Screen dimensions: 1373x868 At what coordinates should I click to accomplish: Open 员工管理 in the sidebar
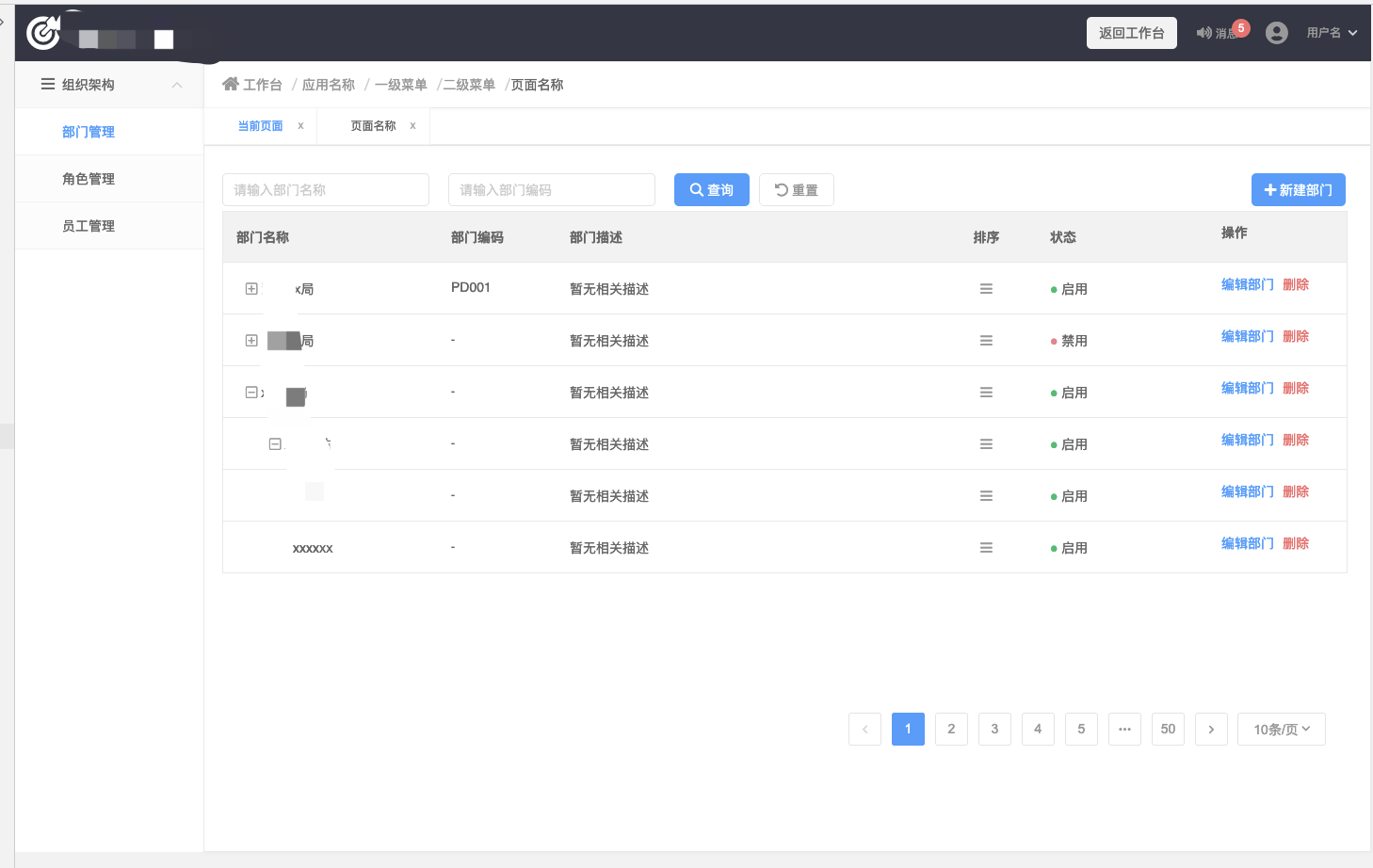click(89, 226)
